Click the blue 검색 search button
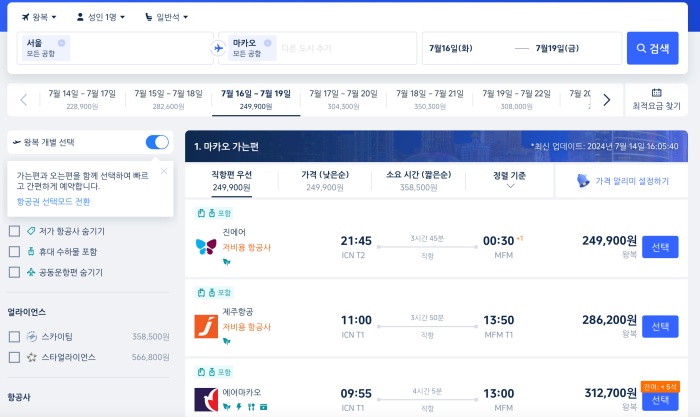700x417 pixels. 652,48
